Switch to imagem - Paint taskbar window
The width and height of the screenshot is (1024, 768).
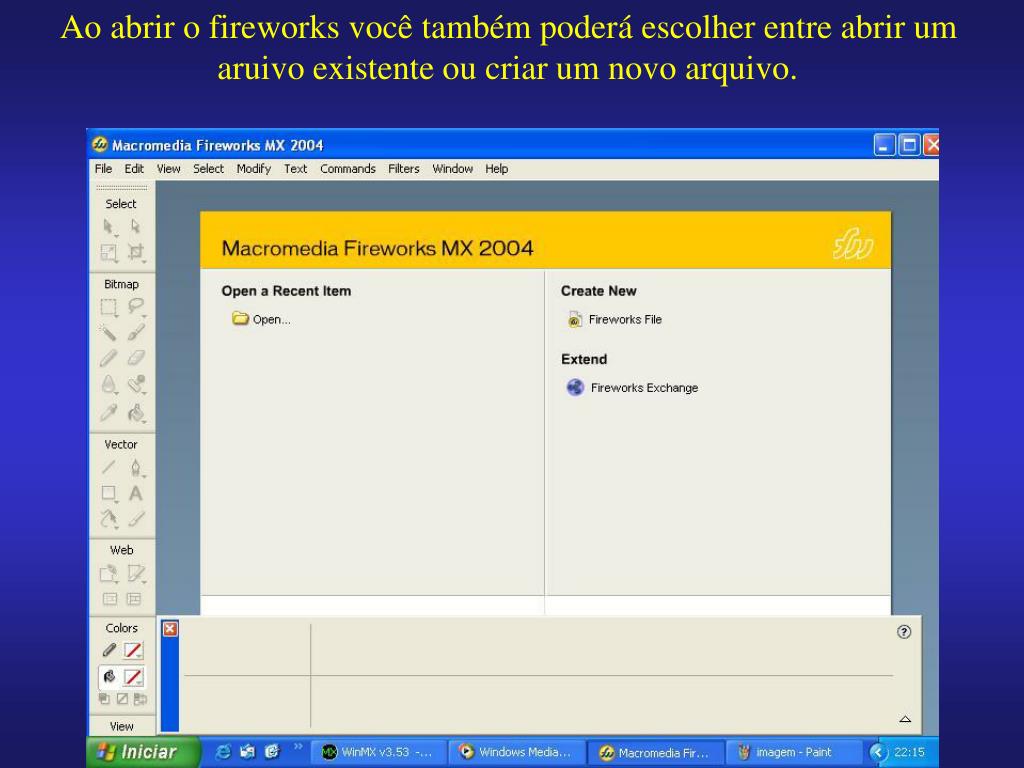(793, 752)
